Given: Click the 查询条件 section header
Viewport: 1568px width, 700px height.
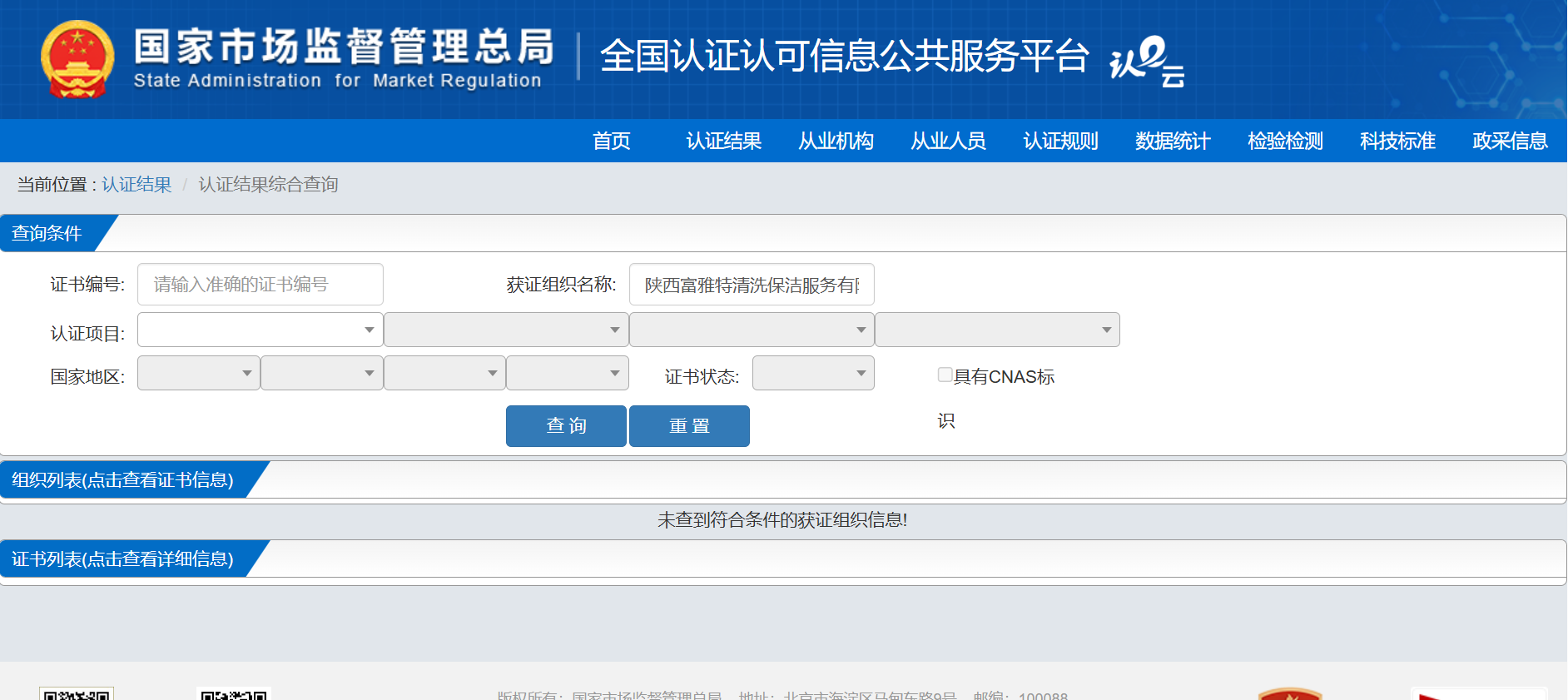Looking at the screenshot, I should 47,233.
